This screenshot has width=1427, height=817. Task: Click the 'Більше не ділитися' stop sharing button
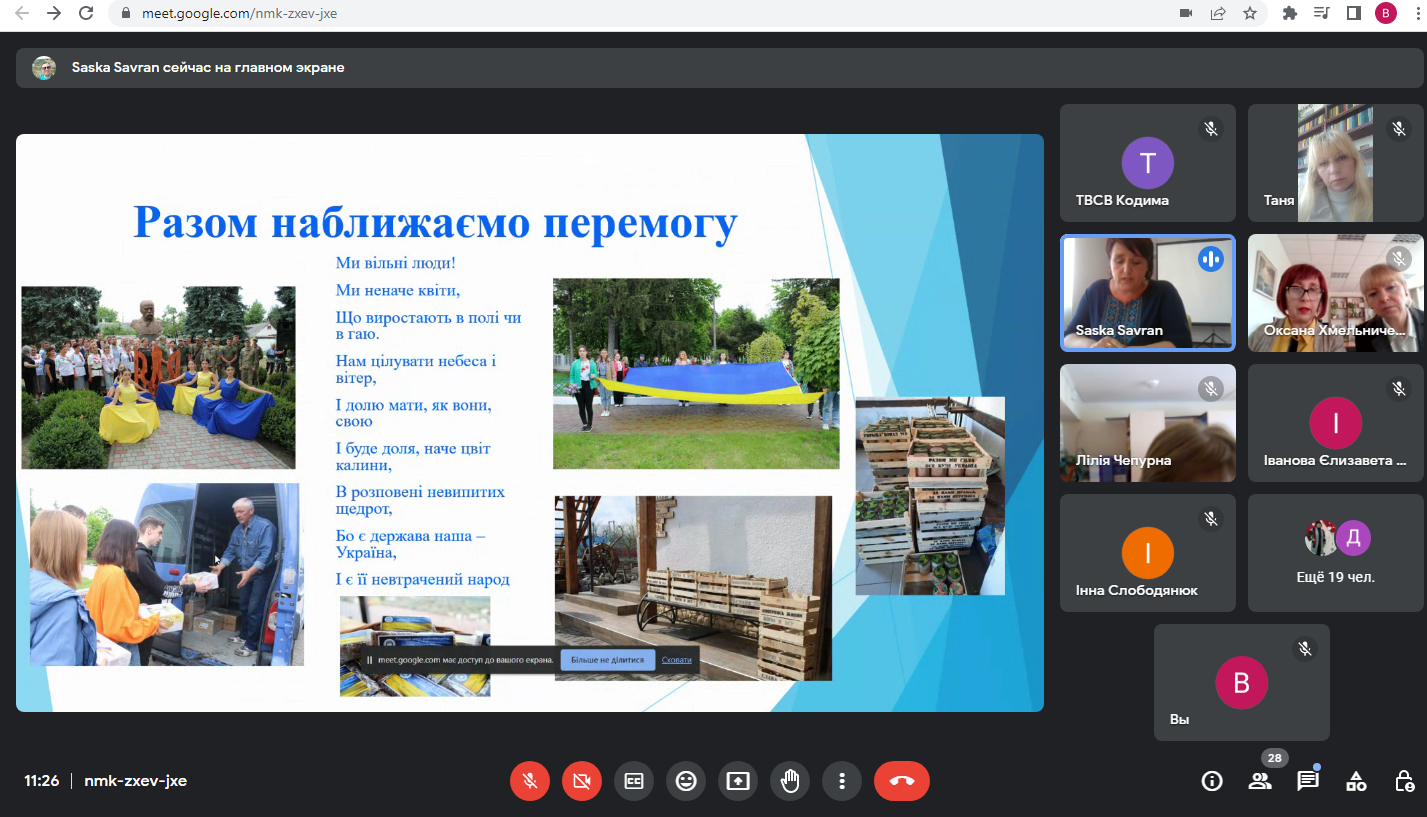point(607,660)
